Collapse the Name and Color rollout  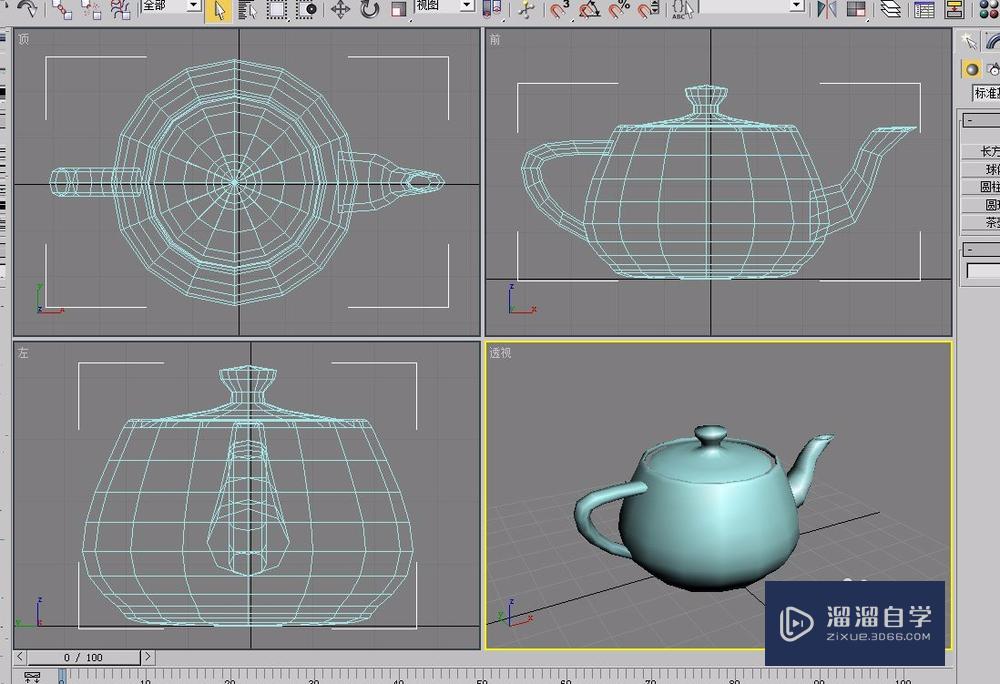(981, 249)
